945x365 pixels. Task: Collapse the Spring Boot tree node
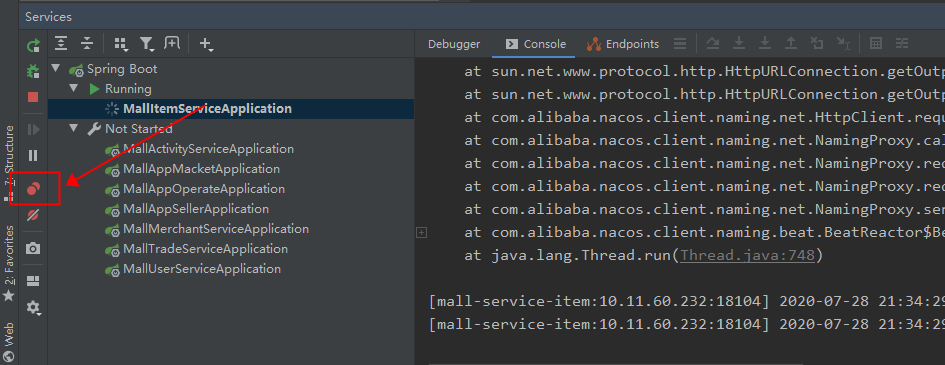tap(56, 69)
